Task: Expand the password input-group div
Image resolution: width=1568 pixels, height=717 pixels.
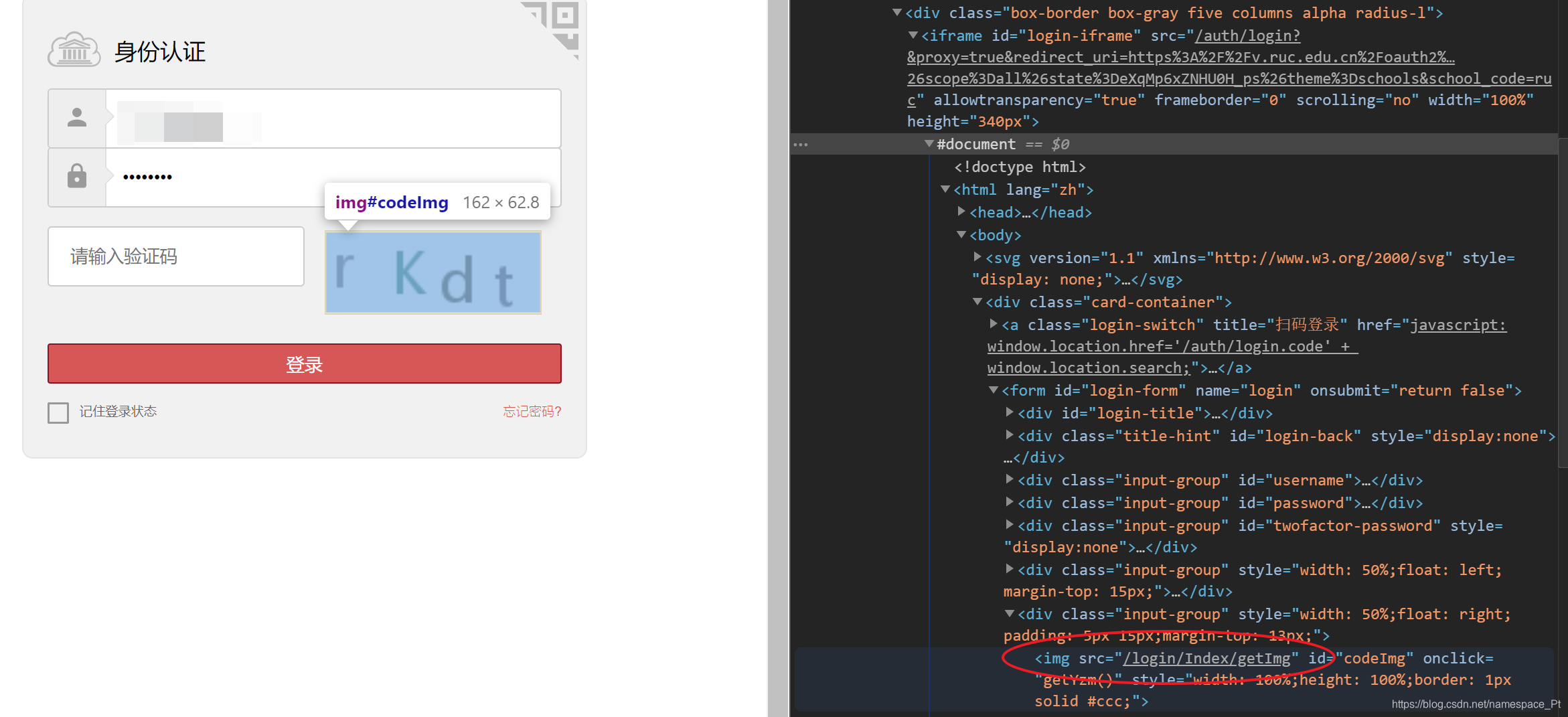Action: click(x=1010, y=502)
